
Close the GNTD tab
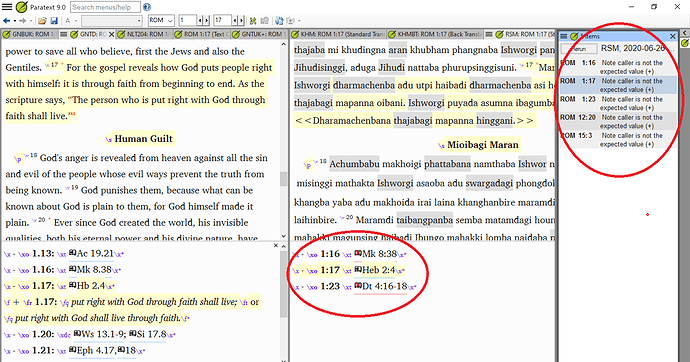pyautogui.click(x=112, y=34)
